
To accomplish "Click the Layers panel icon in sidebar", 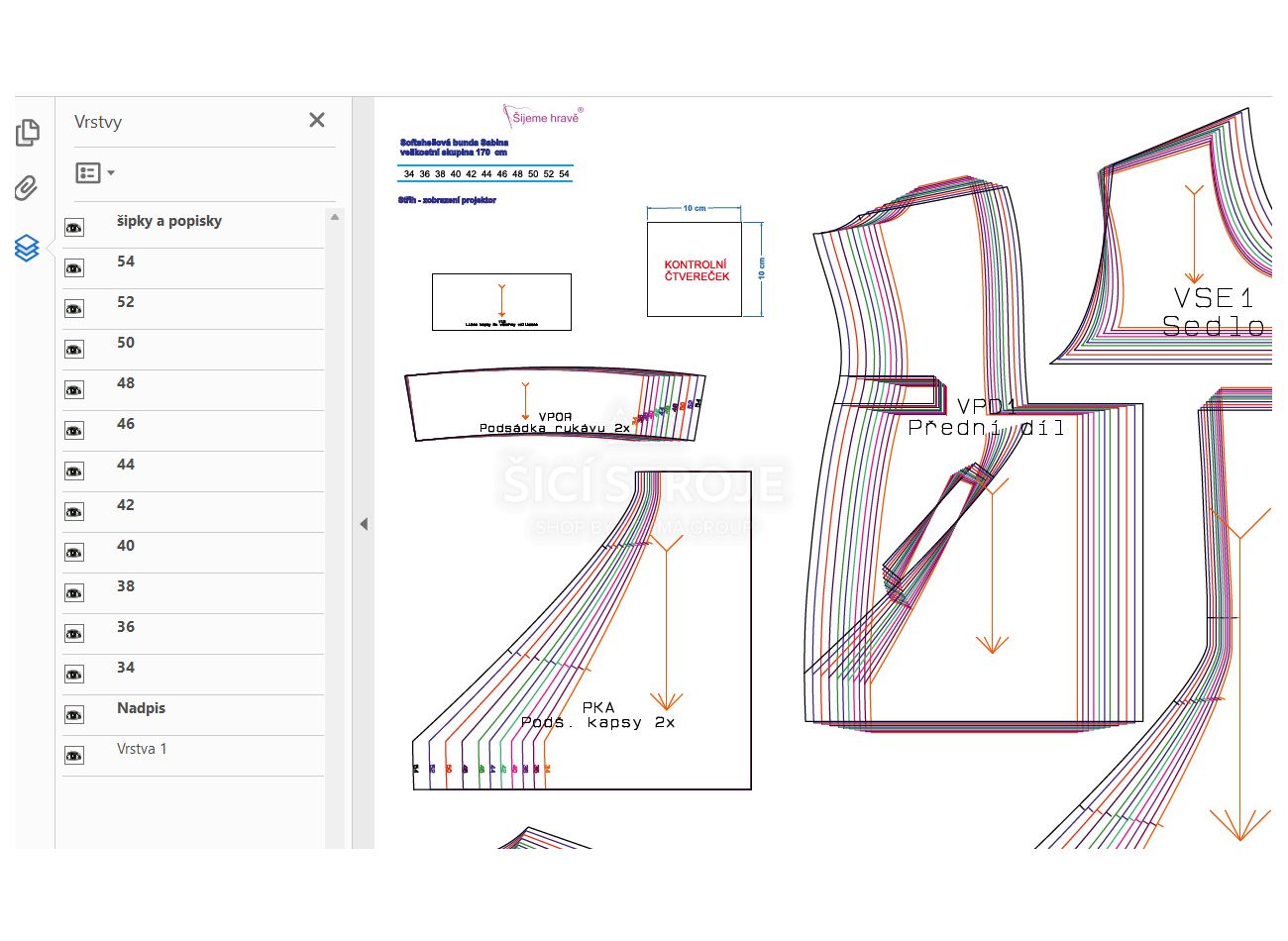I will (x=27, y=248).
